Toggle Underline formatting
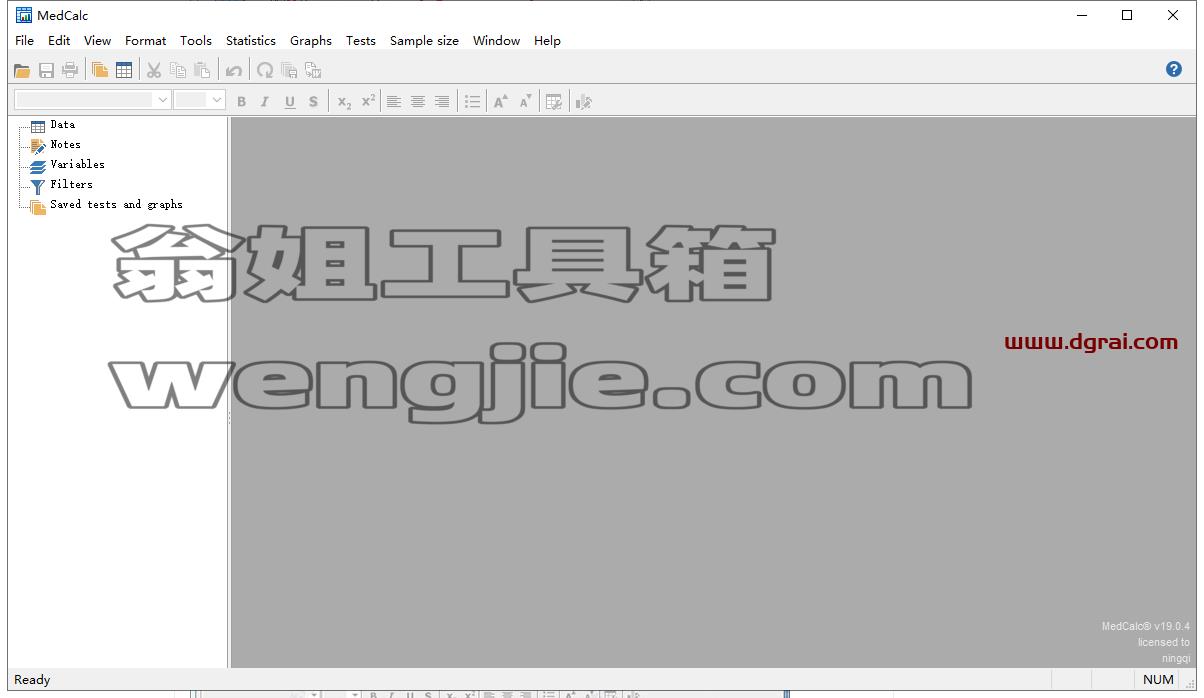Image resolution: width=1204 pixels, height=698 pixels. 290,101
